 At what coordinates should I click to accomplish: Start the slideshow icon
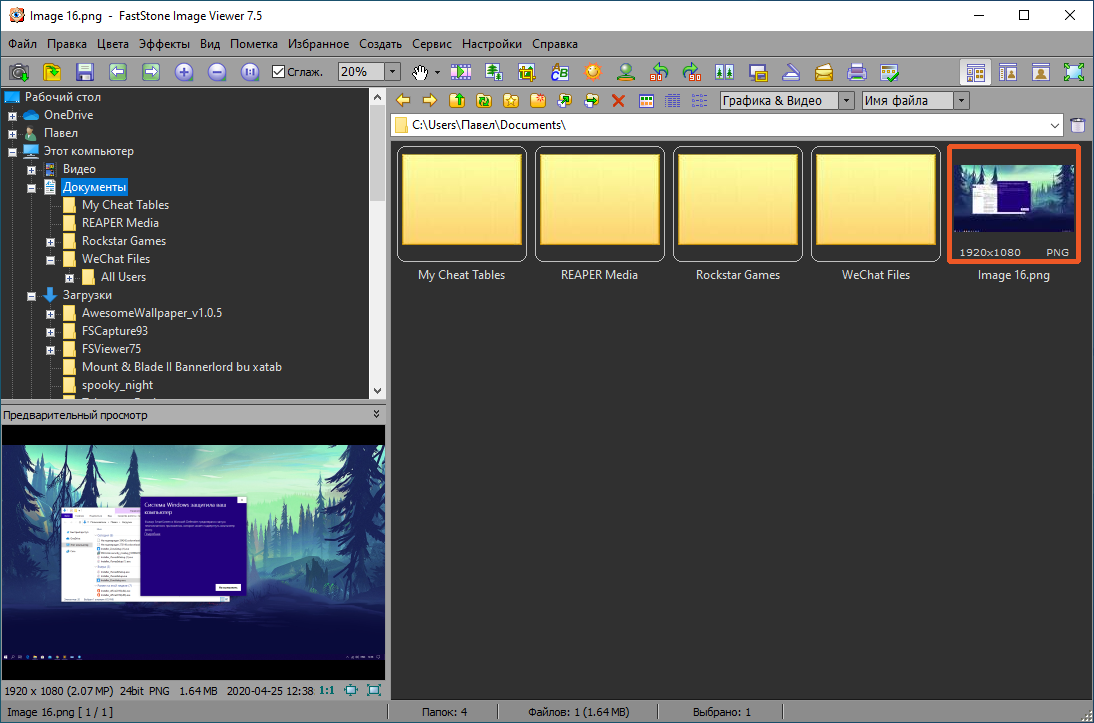460,72
